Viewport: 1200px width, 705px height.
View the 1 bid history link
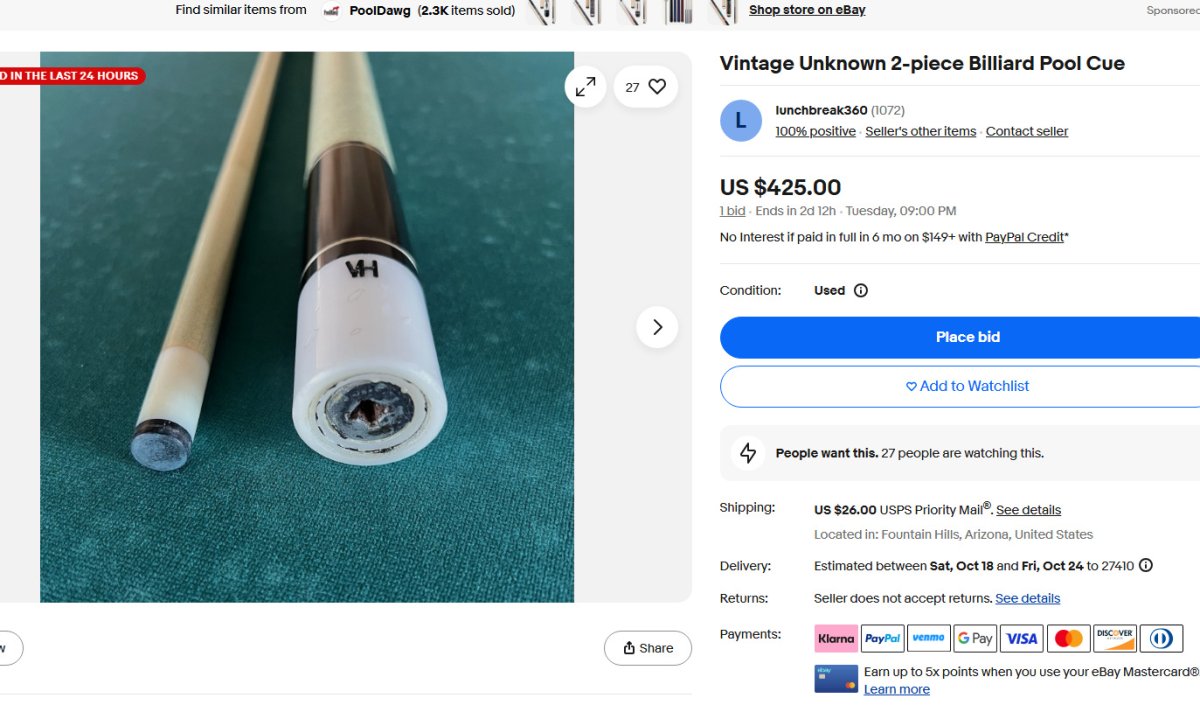point(733,211)
